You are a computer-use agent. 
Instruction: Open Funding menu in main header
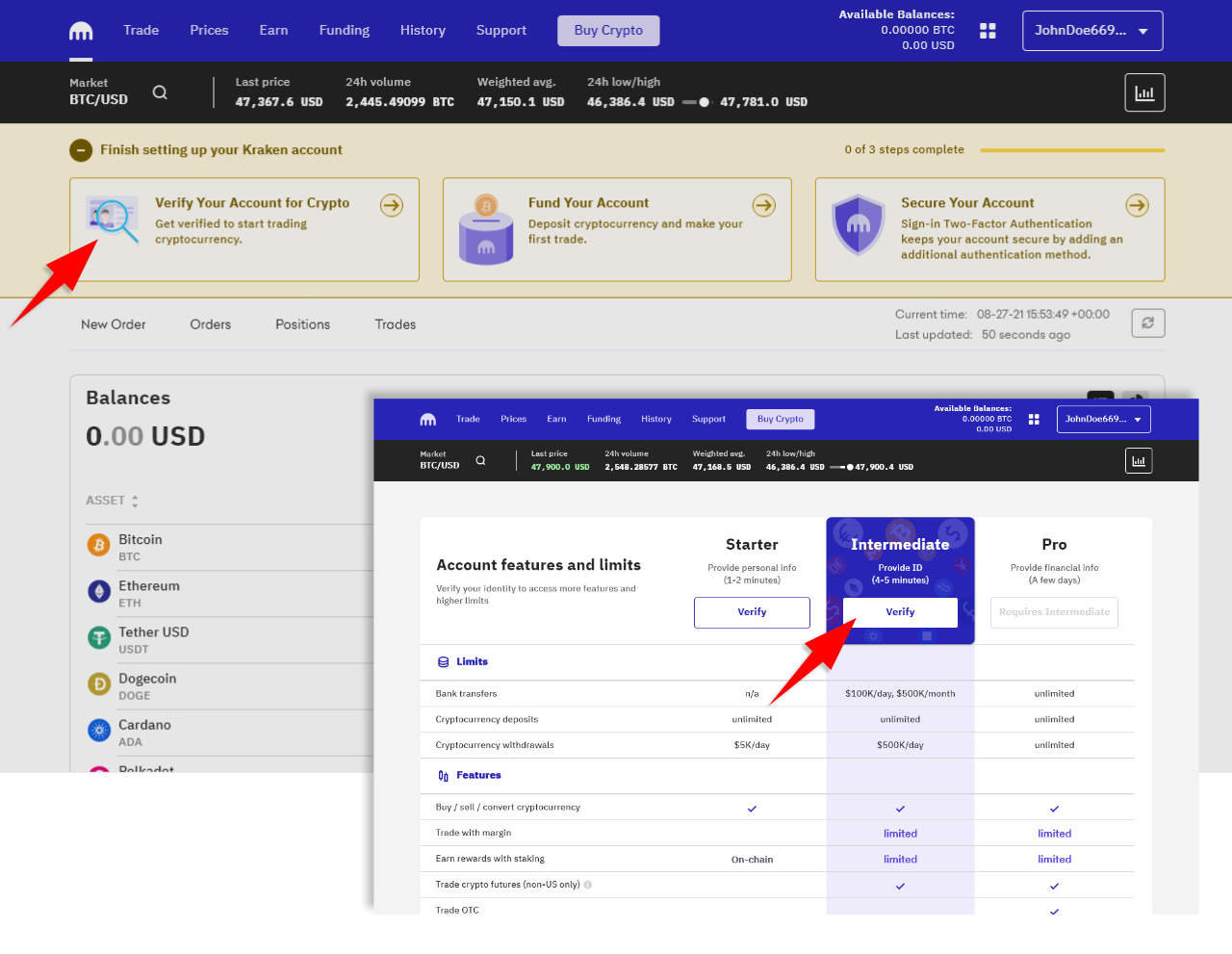pos(345,31)
